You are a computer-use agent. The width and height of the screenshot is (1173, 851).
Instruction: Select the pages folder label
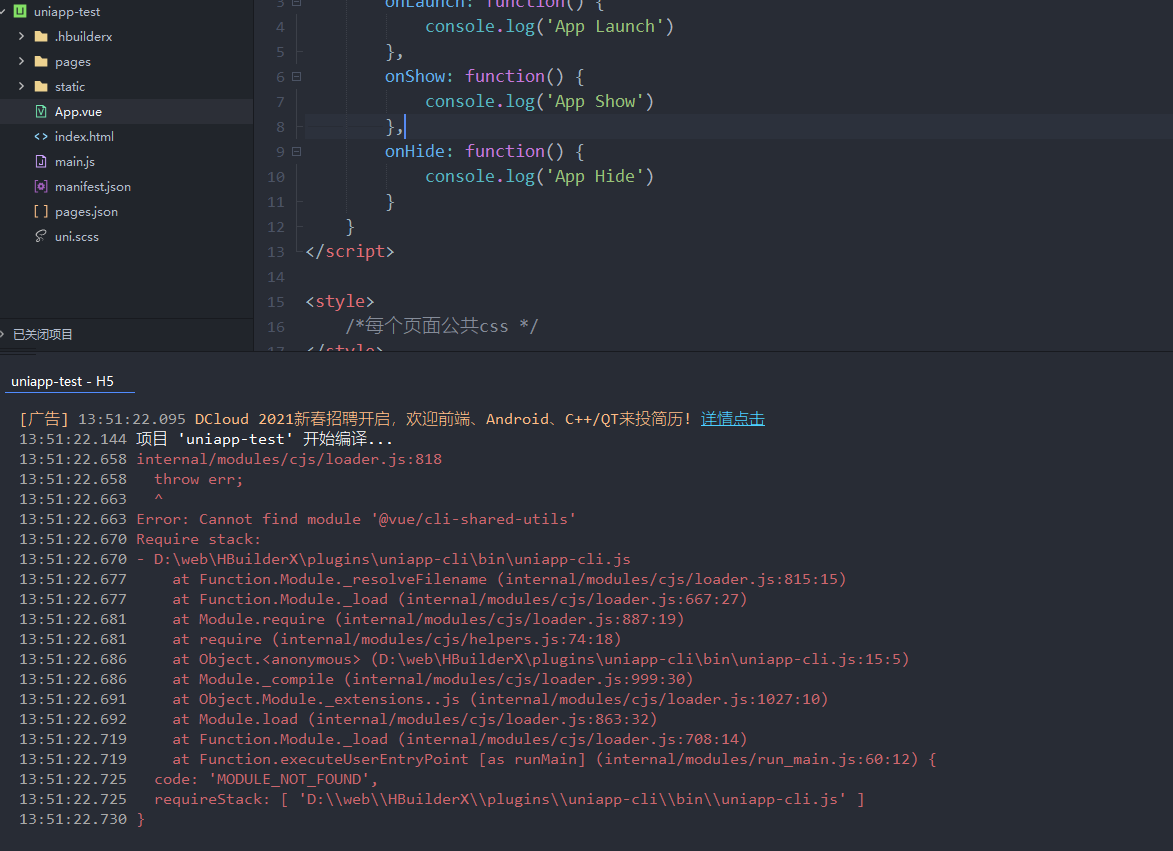pos(73,62)
